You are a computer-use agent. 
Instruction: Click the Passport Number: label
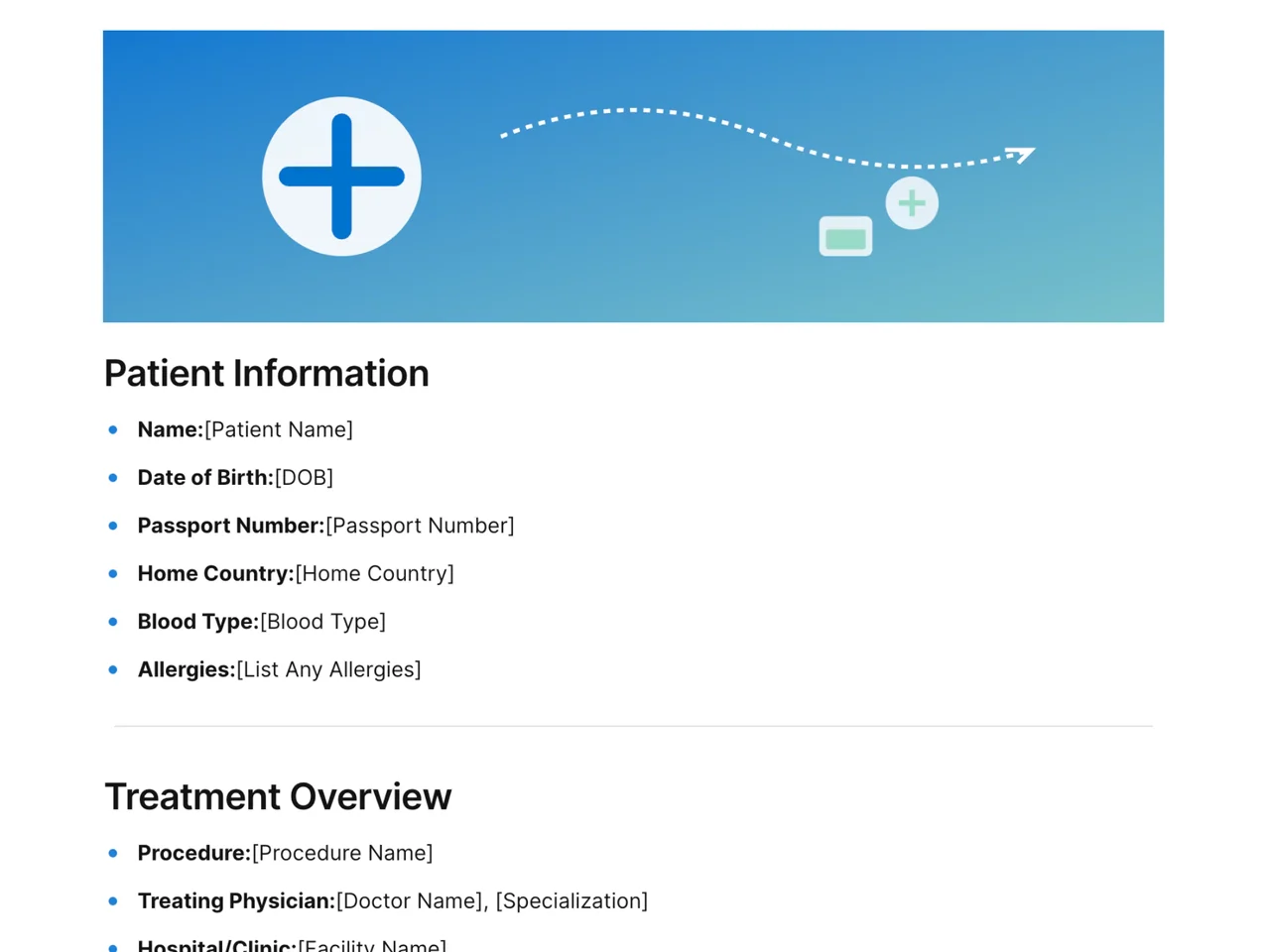(x=231, y=526)
